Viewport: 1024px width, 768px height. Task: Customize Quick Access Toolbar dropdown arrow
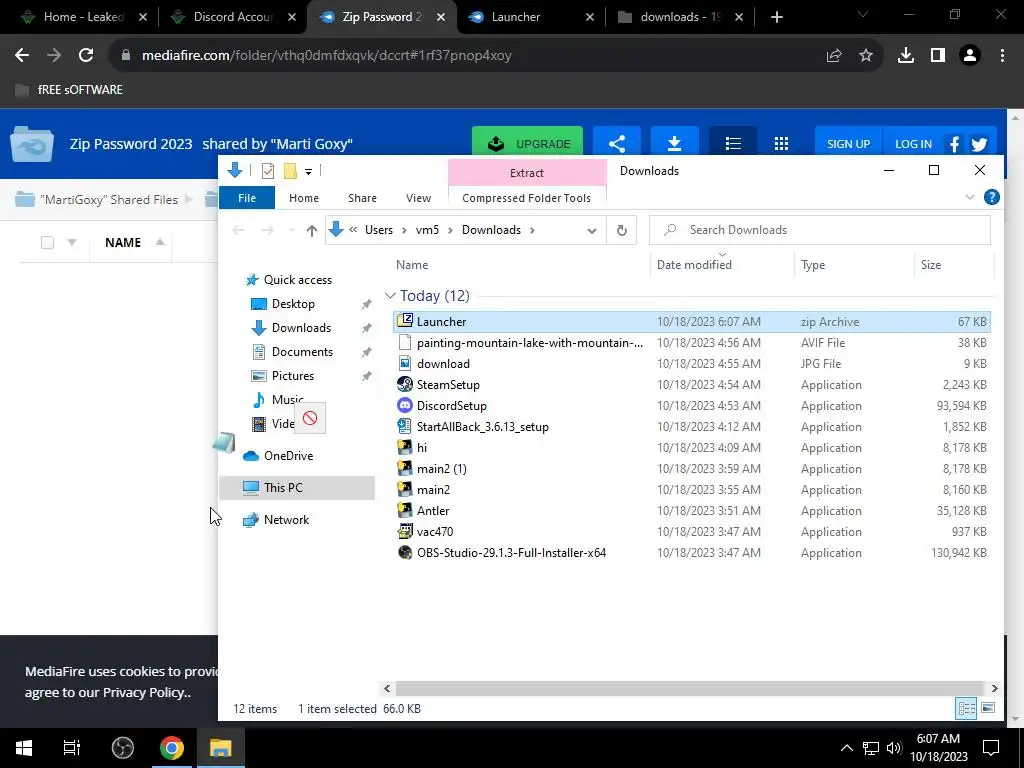point(308,172)
